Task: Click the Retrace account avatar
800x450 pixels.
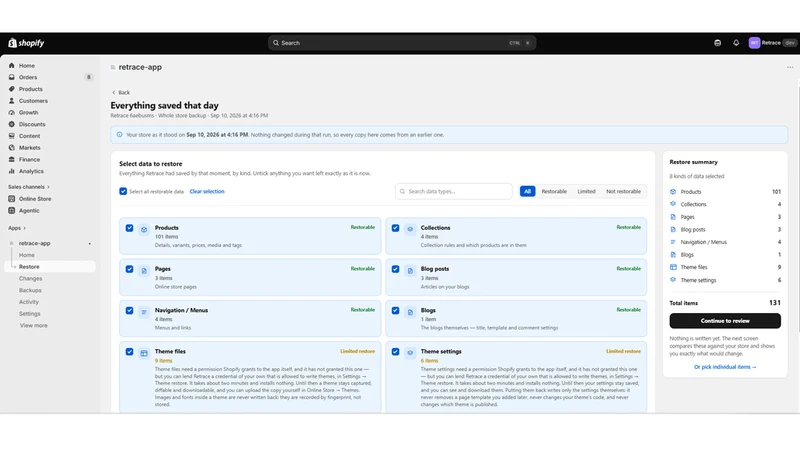Action: pos(754,43)
